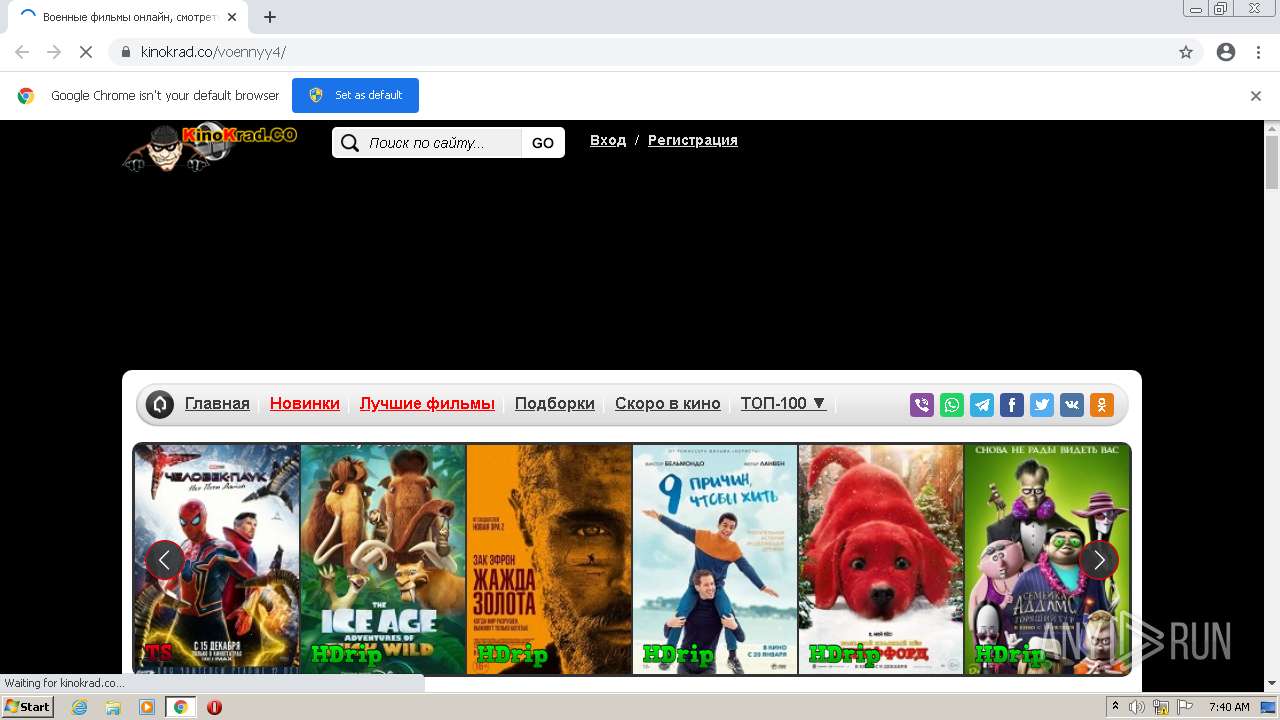Share via the Facebook icon

coord(1012,404)
